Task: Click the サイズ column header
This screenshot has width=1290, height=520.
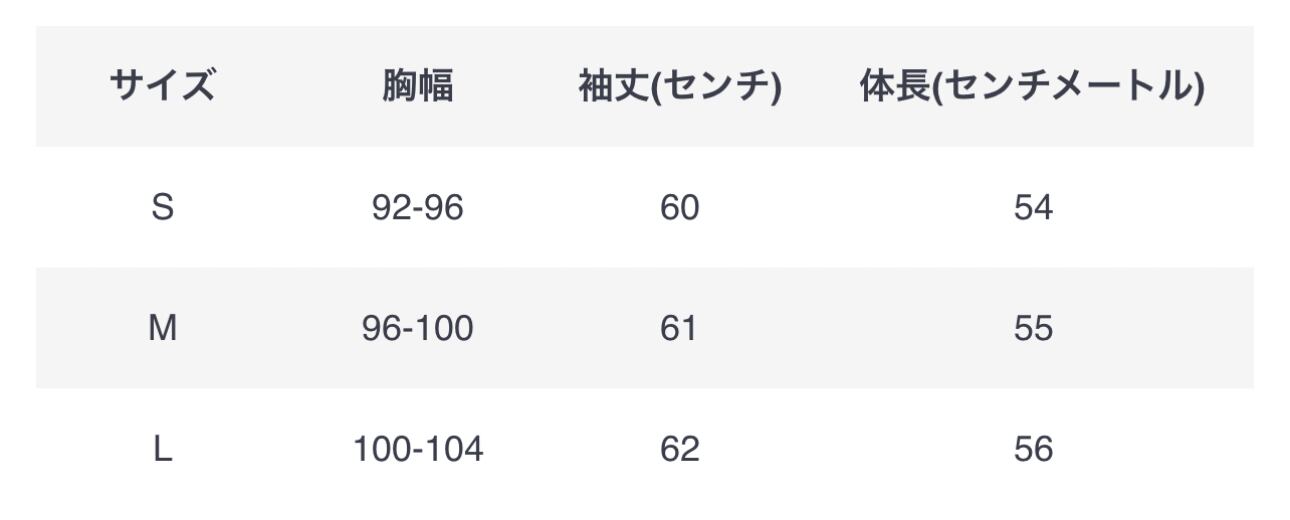Action: point(162,88)
